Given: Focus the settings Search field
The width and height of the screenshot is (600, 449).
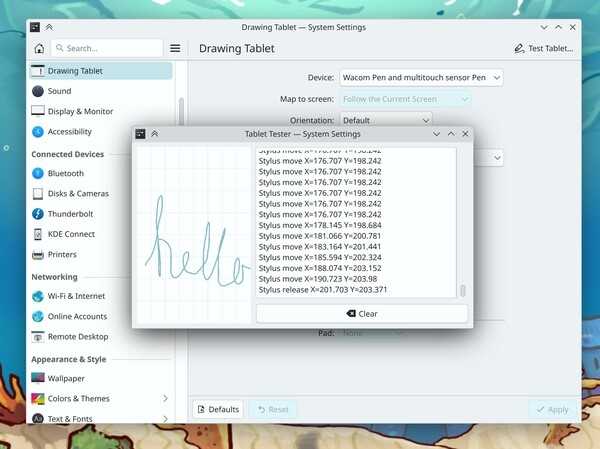Looking at the screenshot, I should click(108, 48).
